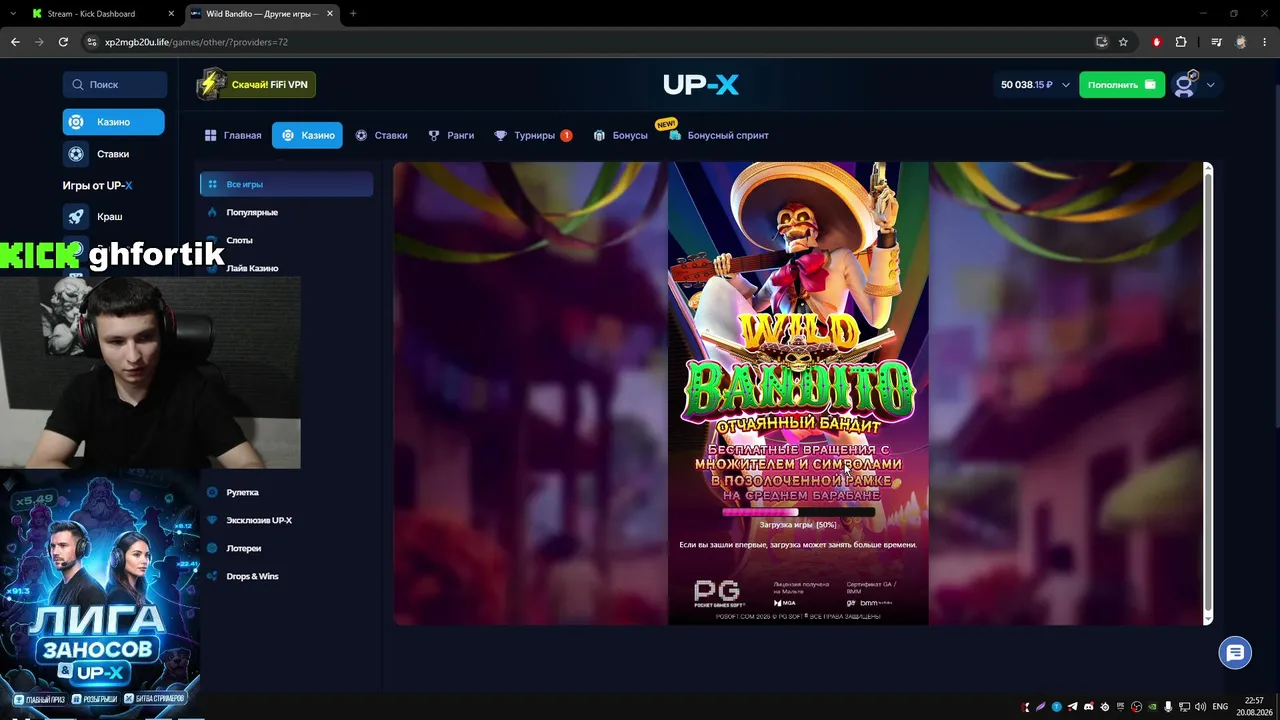1280x720 pixels.
Task: Open the Chrome three-dot menu
Action: (1263, 42)
